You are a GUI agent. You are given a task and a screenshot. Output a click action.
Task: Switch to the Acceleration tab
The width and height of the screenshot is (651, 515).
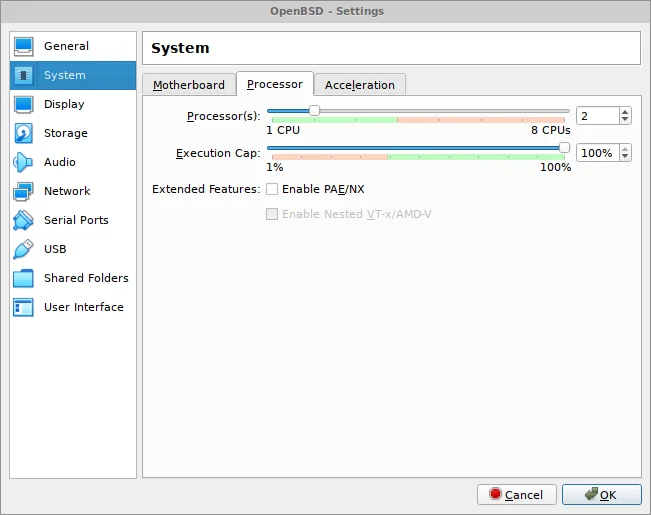tap(360, 85)
